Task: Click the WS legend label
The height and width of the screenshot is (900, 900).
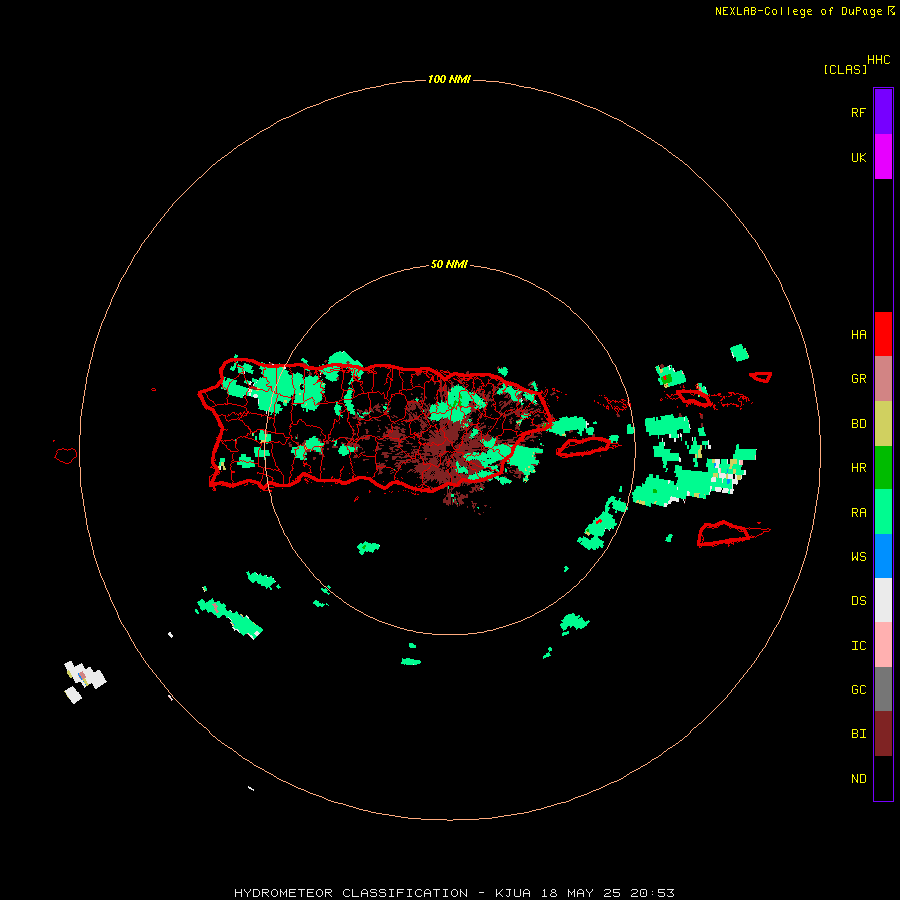Action: tap(858, 557)
